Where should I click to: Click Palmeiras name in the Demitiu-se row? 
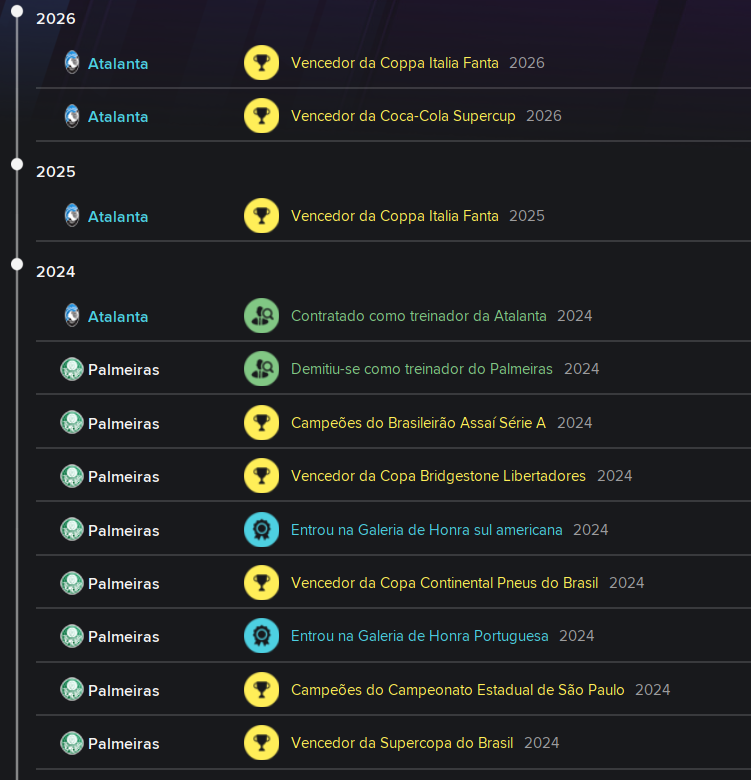124,370
